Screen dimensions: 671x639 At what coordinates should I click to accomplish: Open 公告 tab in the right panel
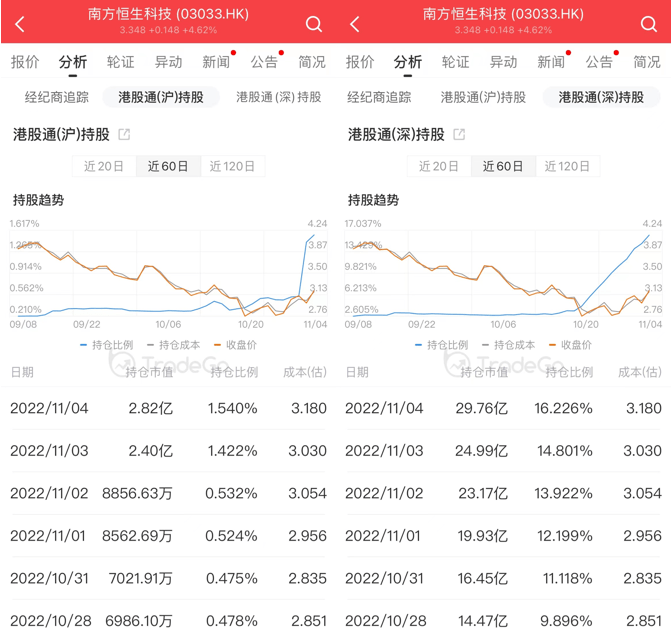click(599, 62)
